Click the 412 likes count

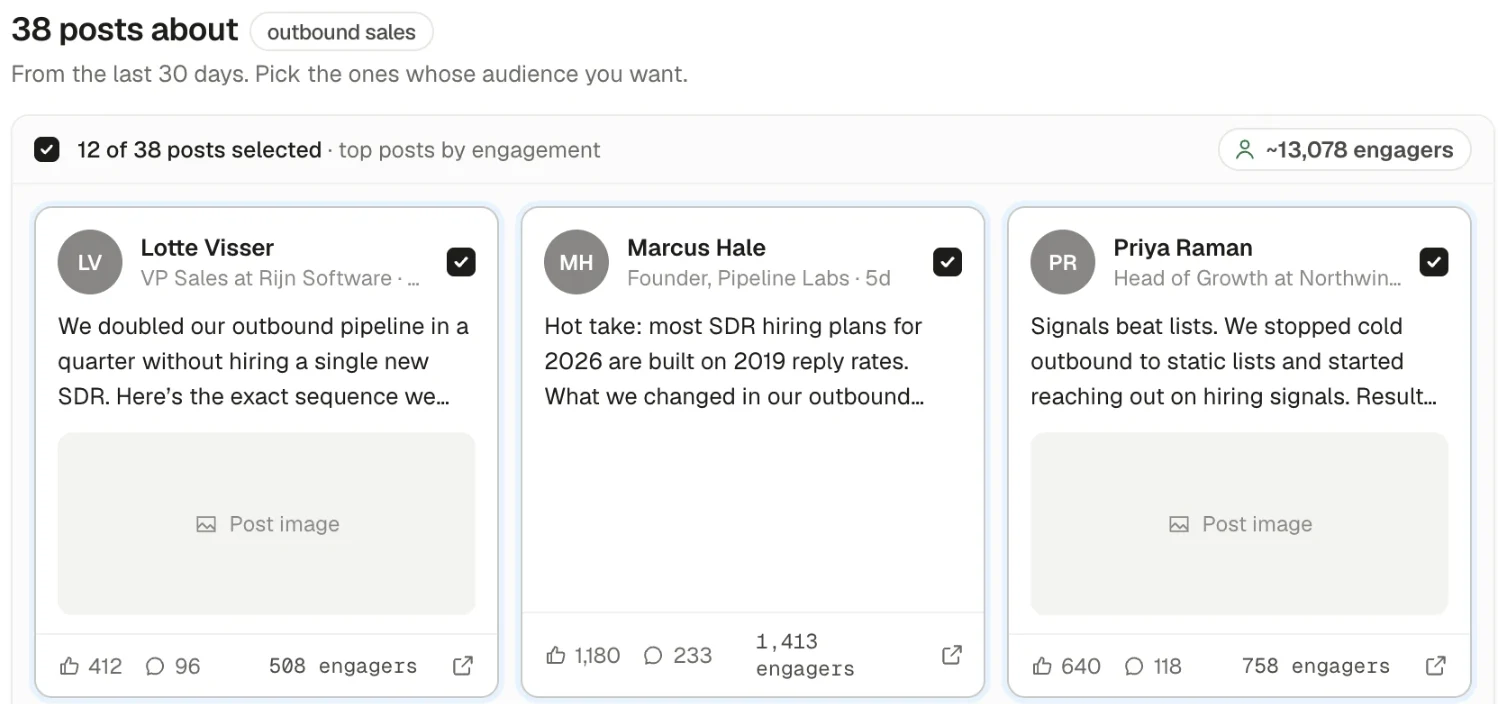(x=105, y=666)
